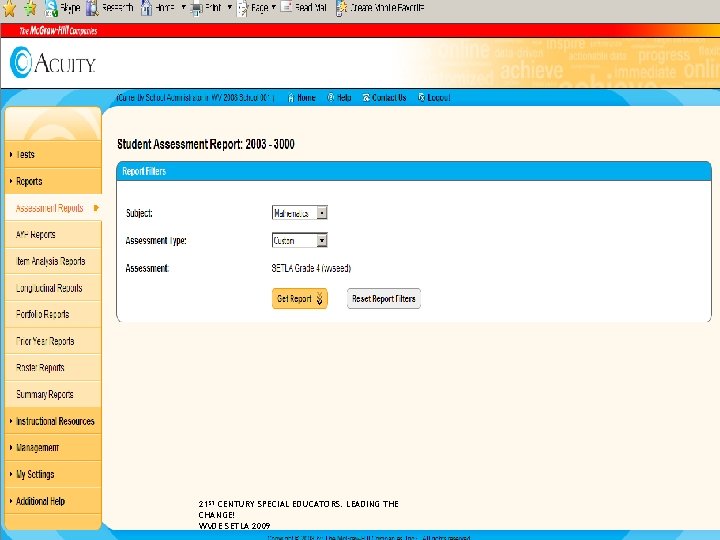This screenshot has width=720, height=540.
Task: Click the school administrator user text in header
Action: (195, 98)
